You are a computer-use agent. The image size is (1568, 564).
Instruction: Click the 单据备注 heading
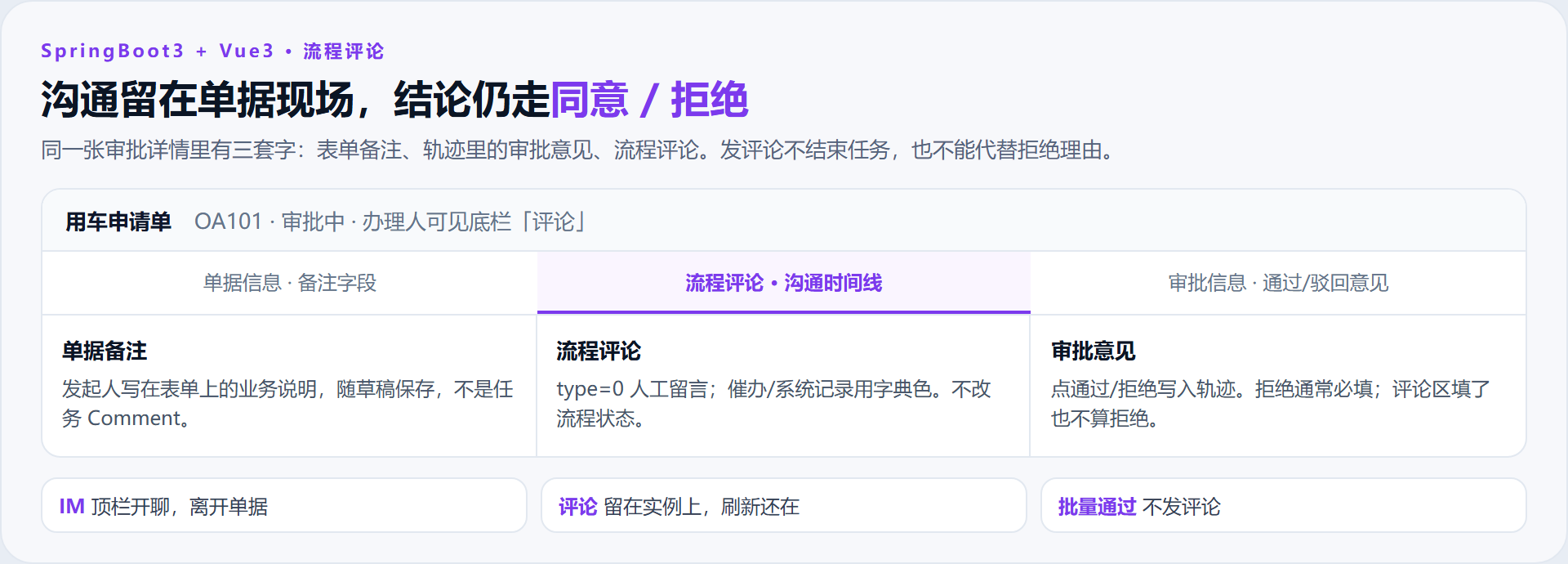(105, 351)
